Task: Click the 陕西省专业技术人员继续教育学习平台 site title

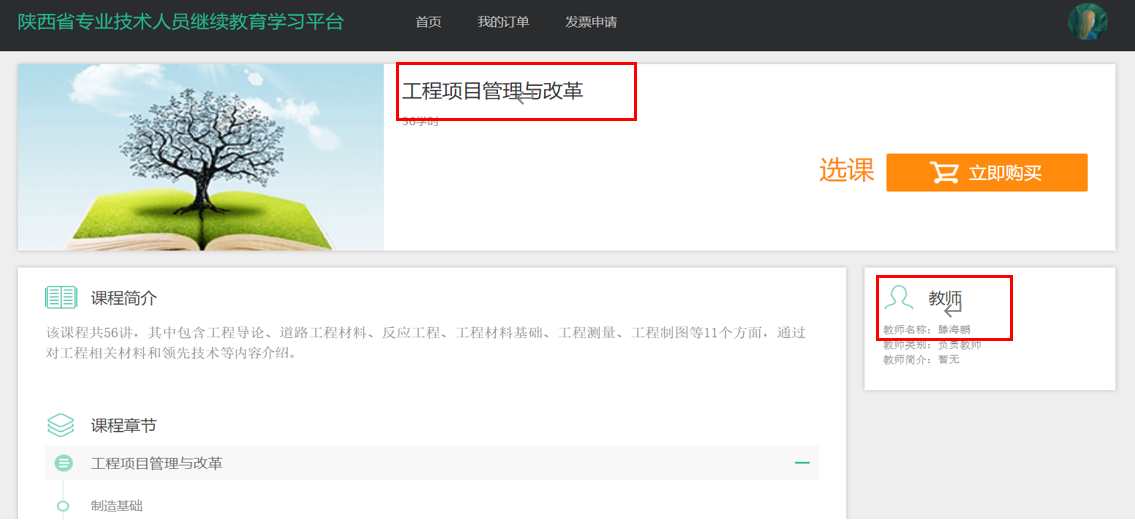Action: click(181, 22)
